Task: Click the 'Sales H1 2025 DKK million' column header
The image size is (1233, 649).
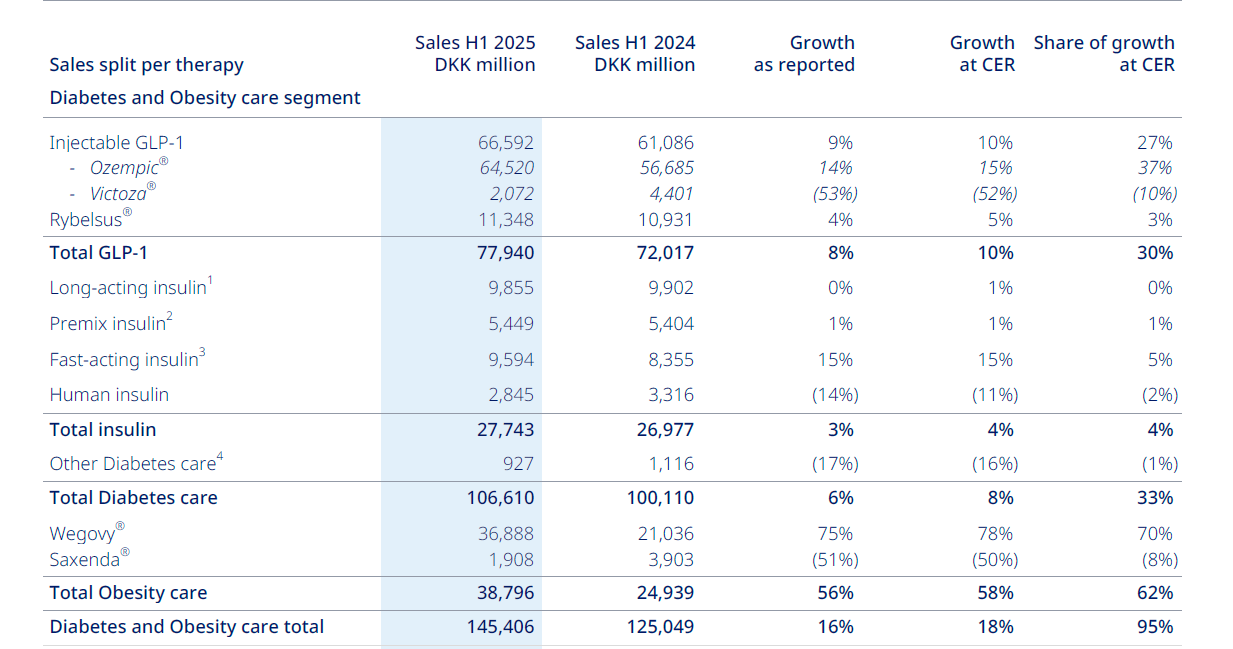Action: (x=475, y=54)
